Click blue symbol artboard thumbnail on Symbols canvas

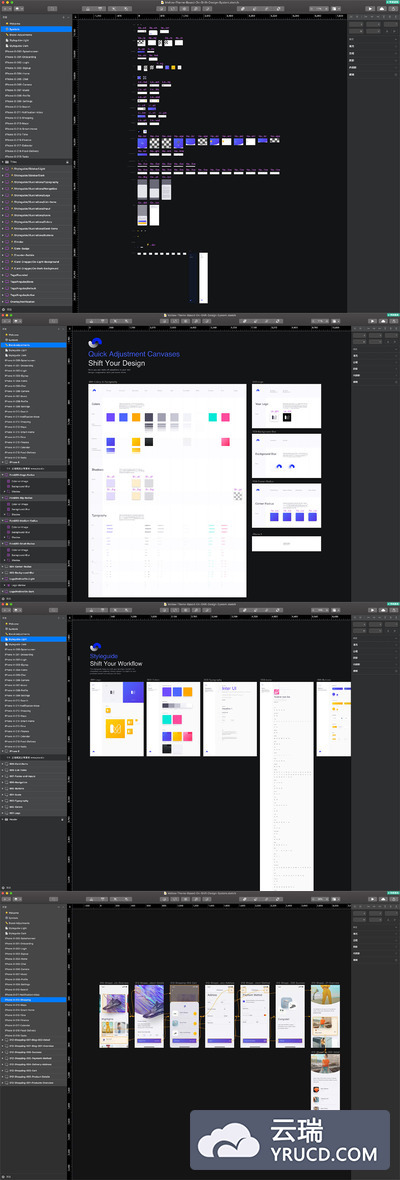pos(143,142)
